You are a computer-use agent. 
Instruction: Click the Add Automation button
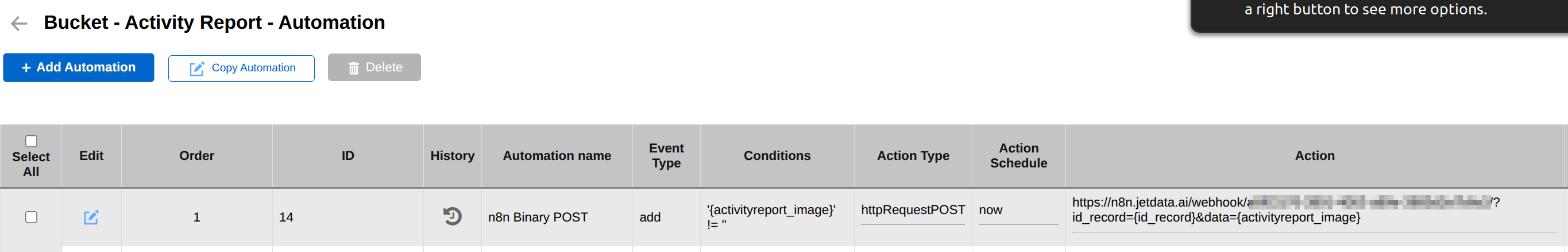coord(79,68)
